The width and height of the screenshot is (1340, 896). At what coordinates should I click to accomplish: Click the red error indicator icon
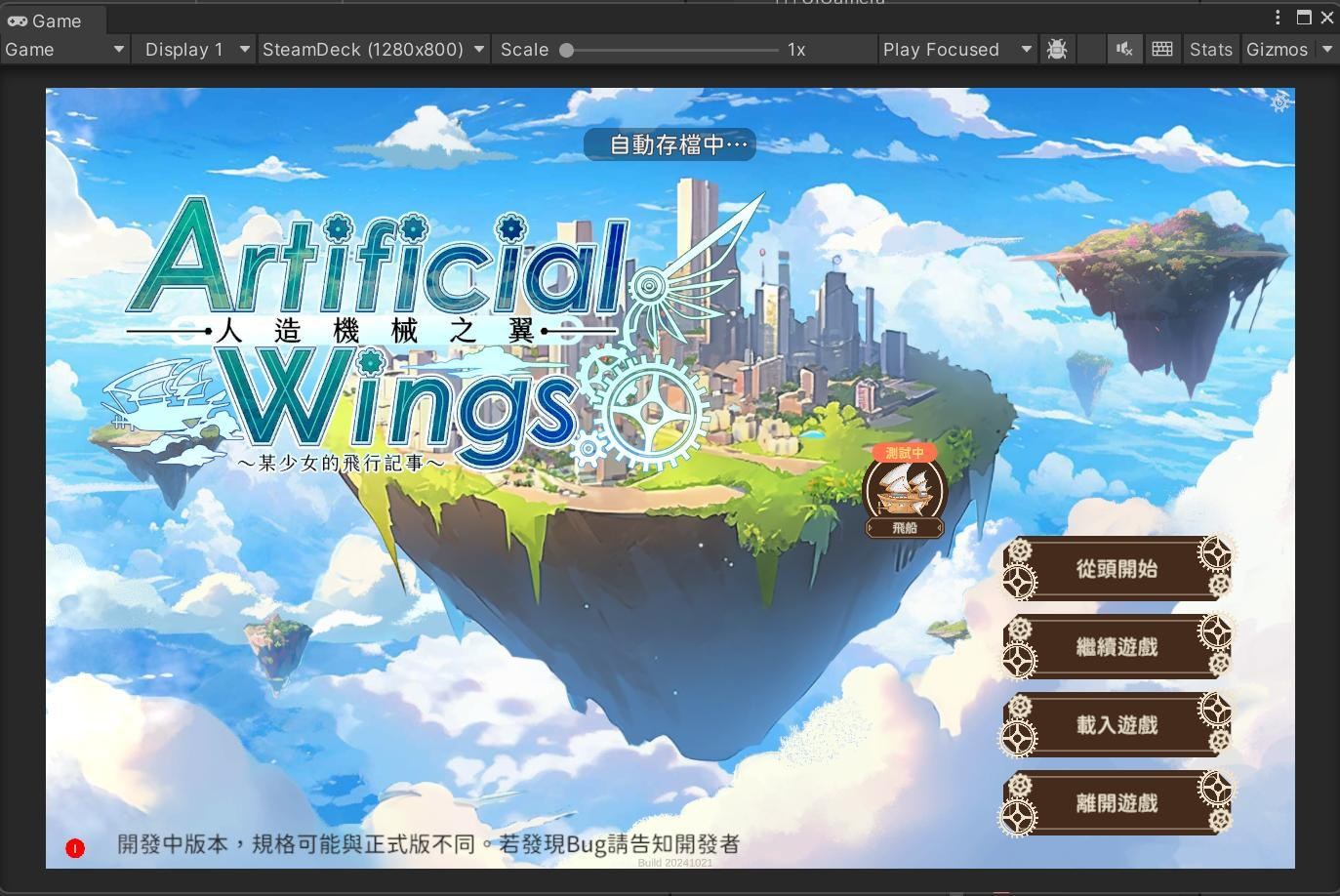75,848
